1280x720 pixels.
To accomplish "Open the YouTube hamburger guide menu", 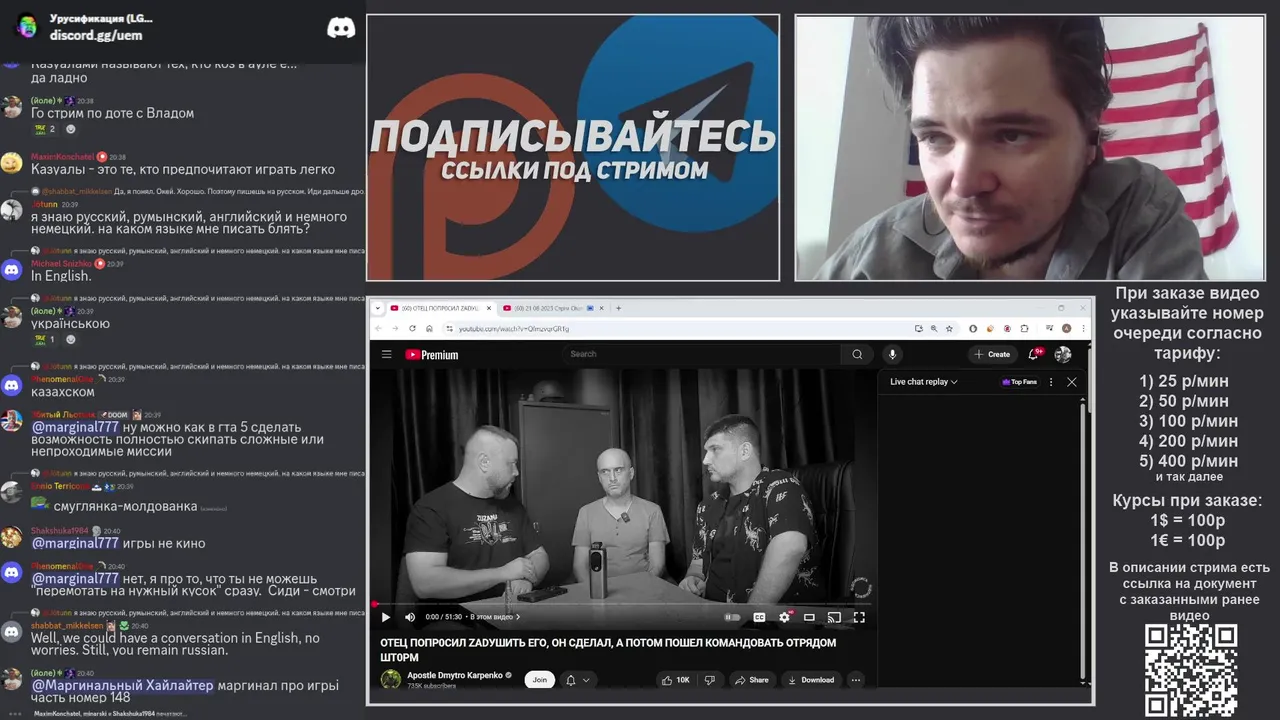I will [x=386, y=354].
